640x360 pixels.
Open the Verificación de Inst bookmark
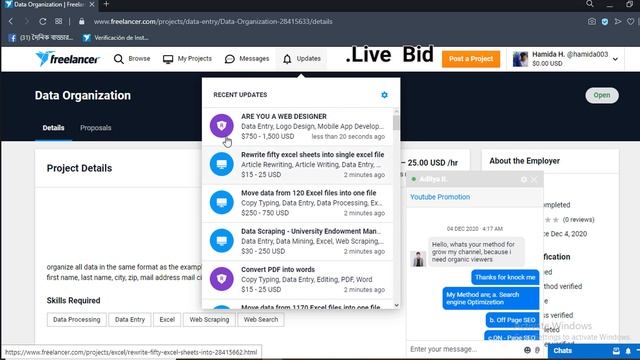[116, 38]
